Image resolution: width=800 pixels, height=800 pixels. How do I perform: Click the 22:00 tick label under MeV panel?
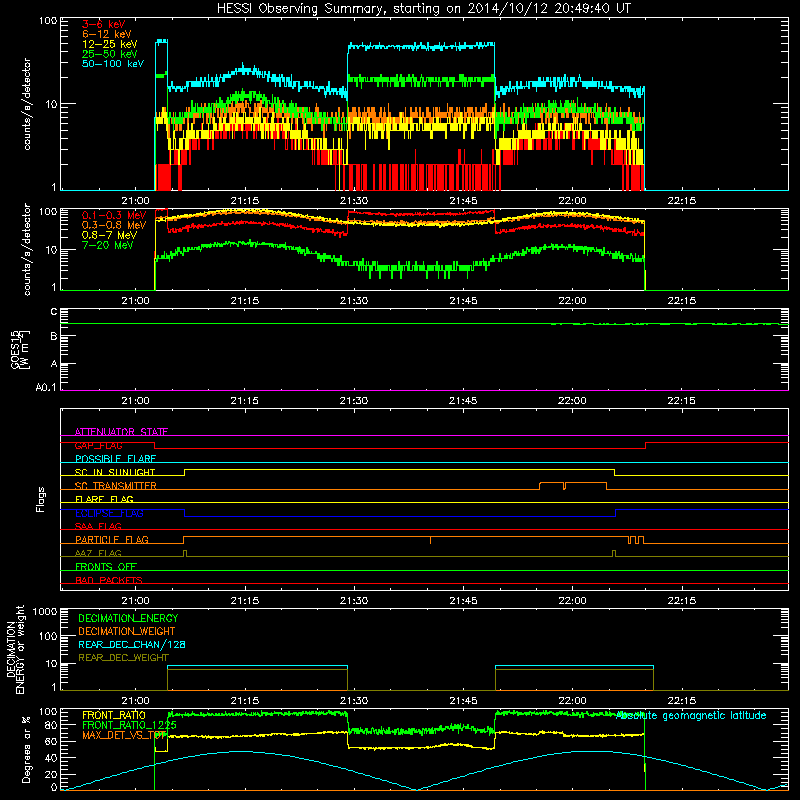(572, 301)
